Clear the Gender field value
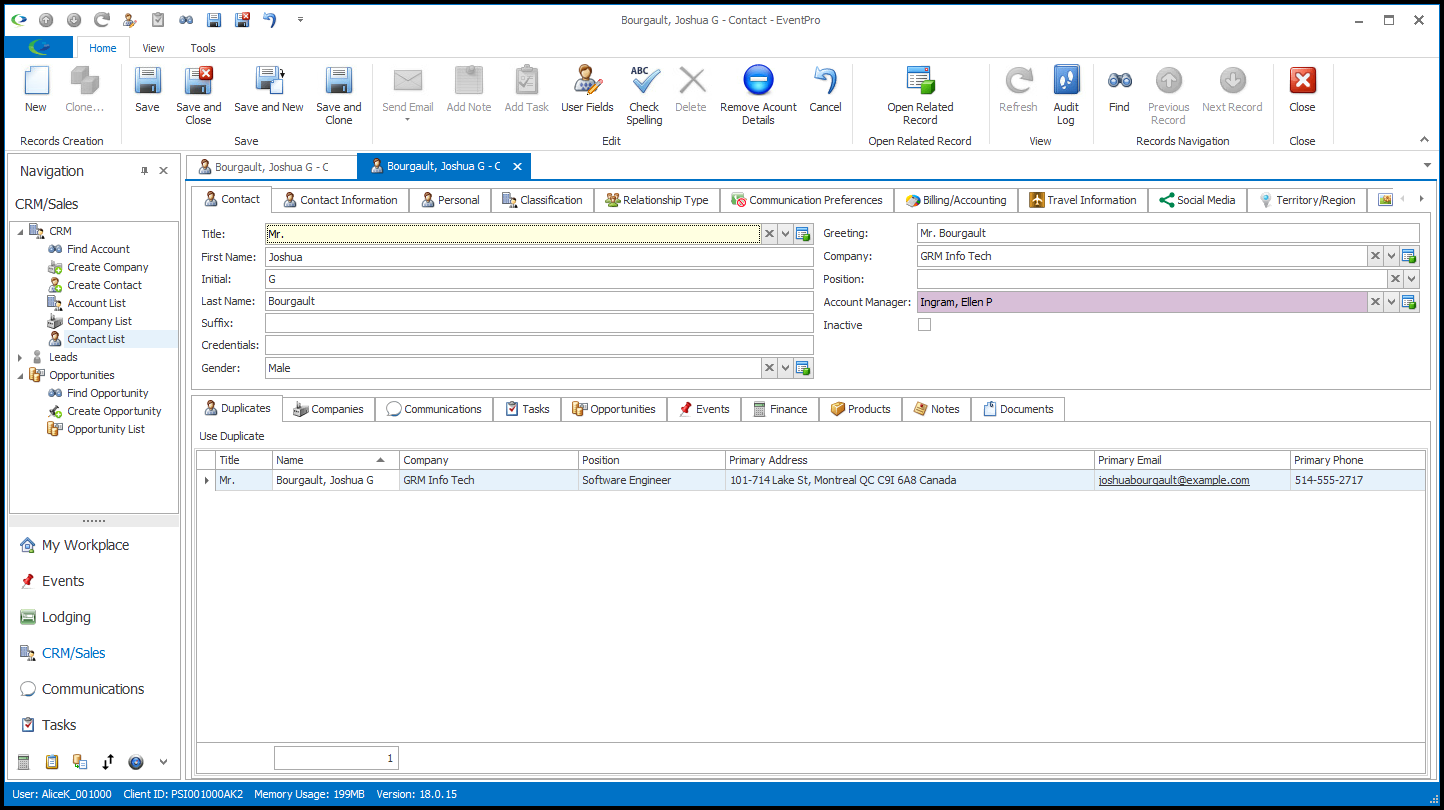This screenshot has width=1444, height=810. [769, 368]
